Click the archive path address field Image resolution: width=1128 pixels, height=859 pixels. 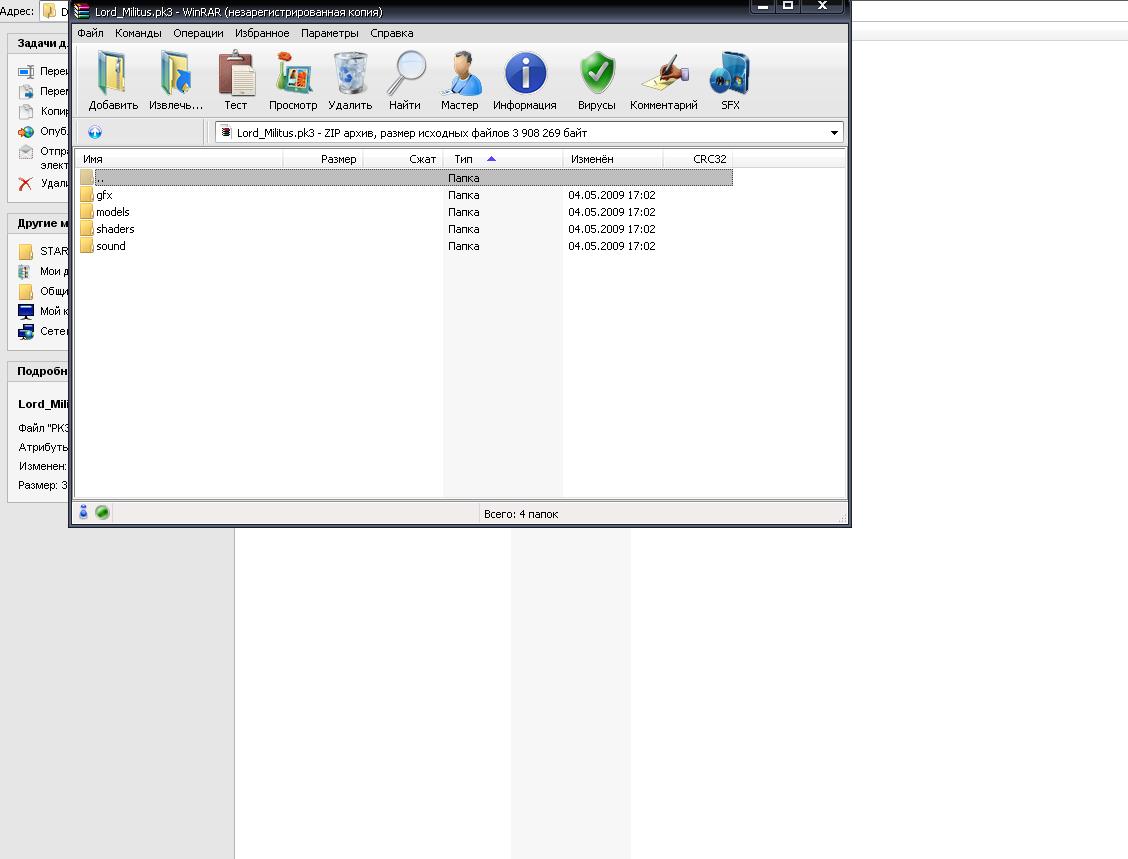click(x=529, y=133)
